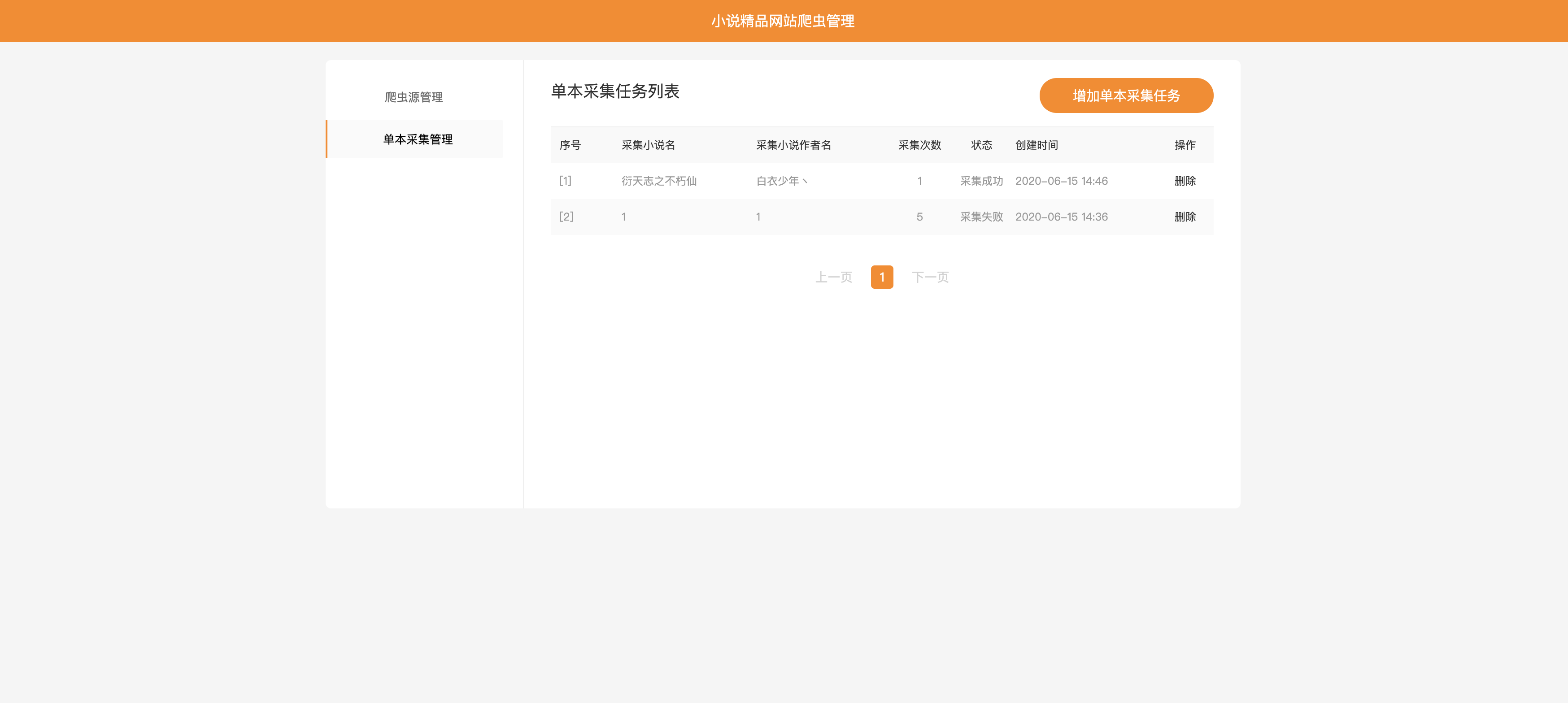Click the 创建时间 column header
Image resolution: width=1568 pixels, height=703 pixels.
[1036, 145]
